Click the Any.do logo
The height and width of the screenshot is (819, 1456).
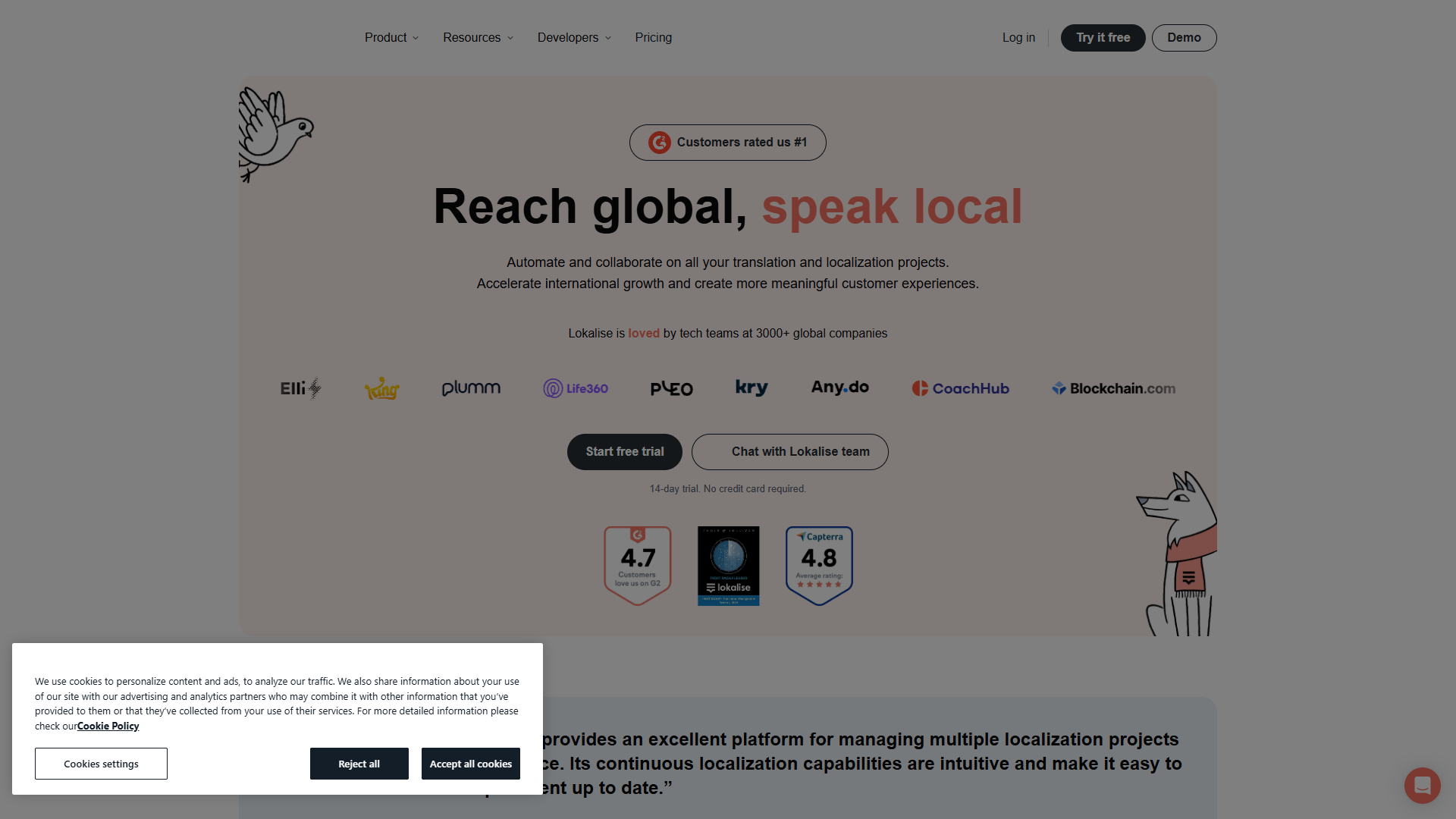[x=840, y=388]
